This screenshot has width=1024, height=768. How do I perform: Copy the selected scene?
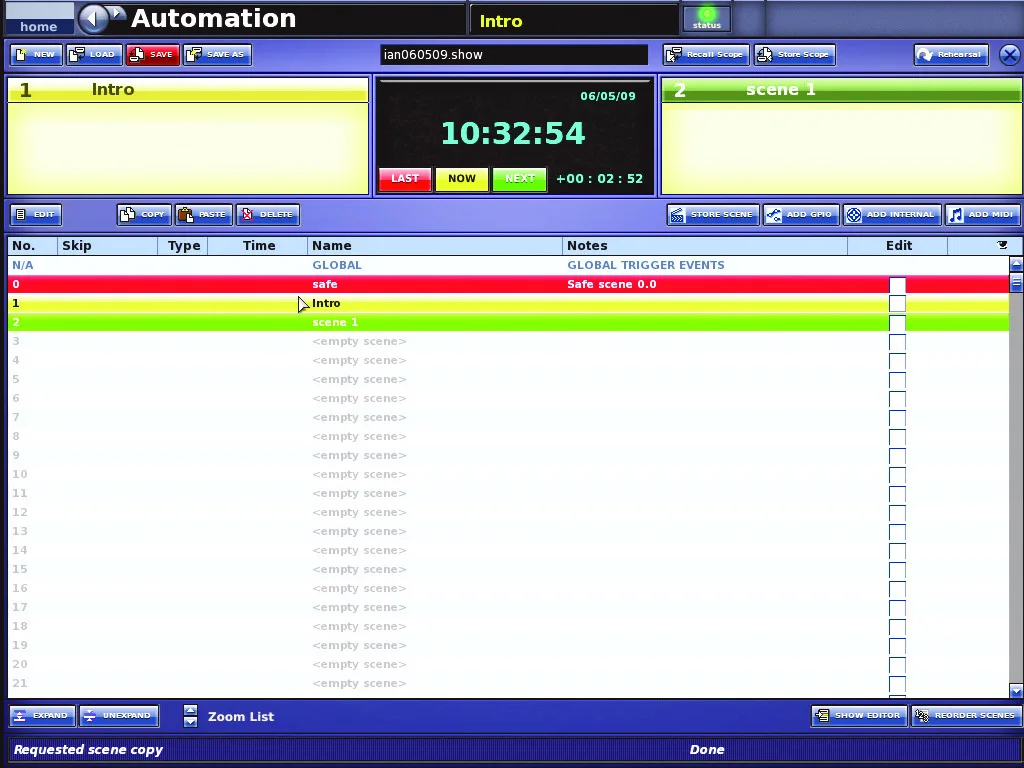tap(144, 215)
